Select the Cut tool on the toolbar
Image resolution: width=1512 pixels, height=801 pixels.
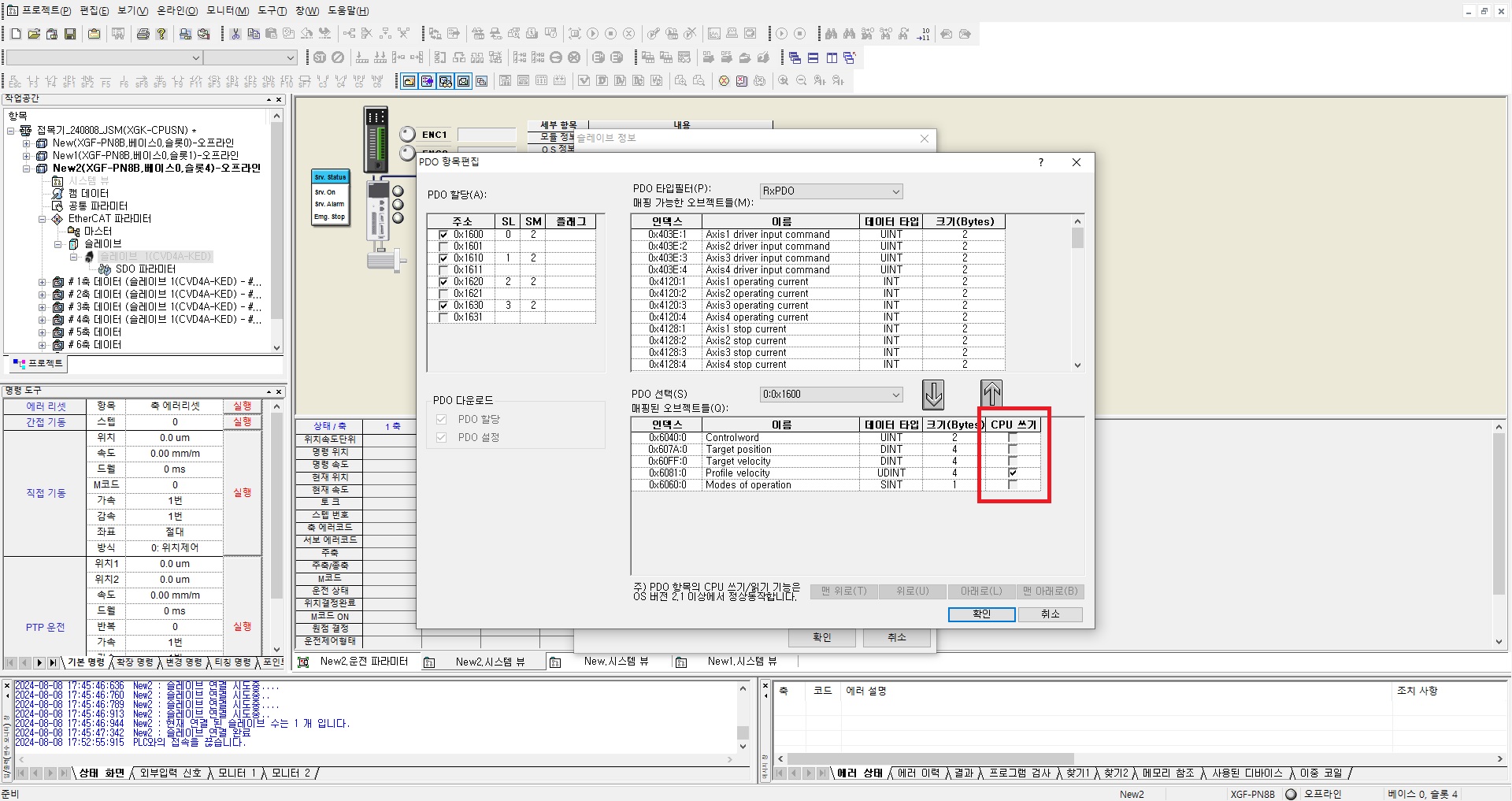235,34
